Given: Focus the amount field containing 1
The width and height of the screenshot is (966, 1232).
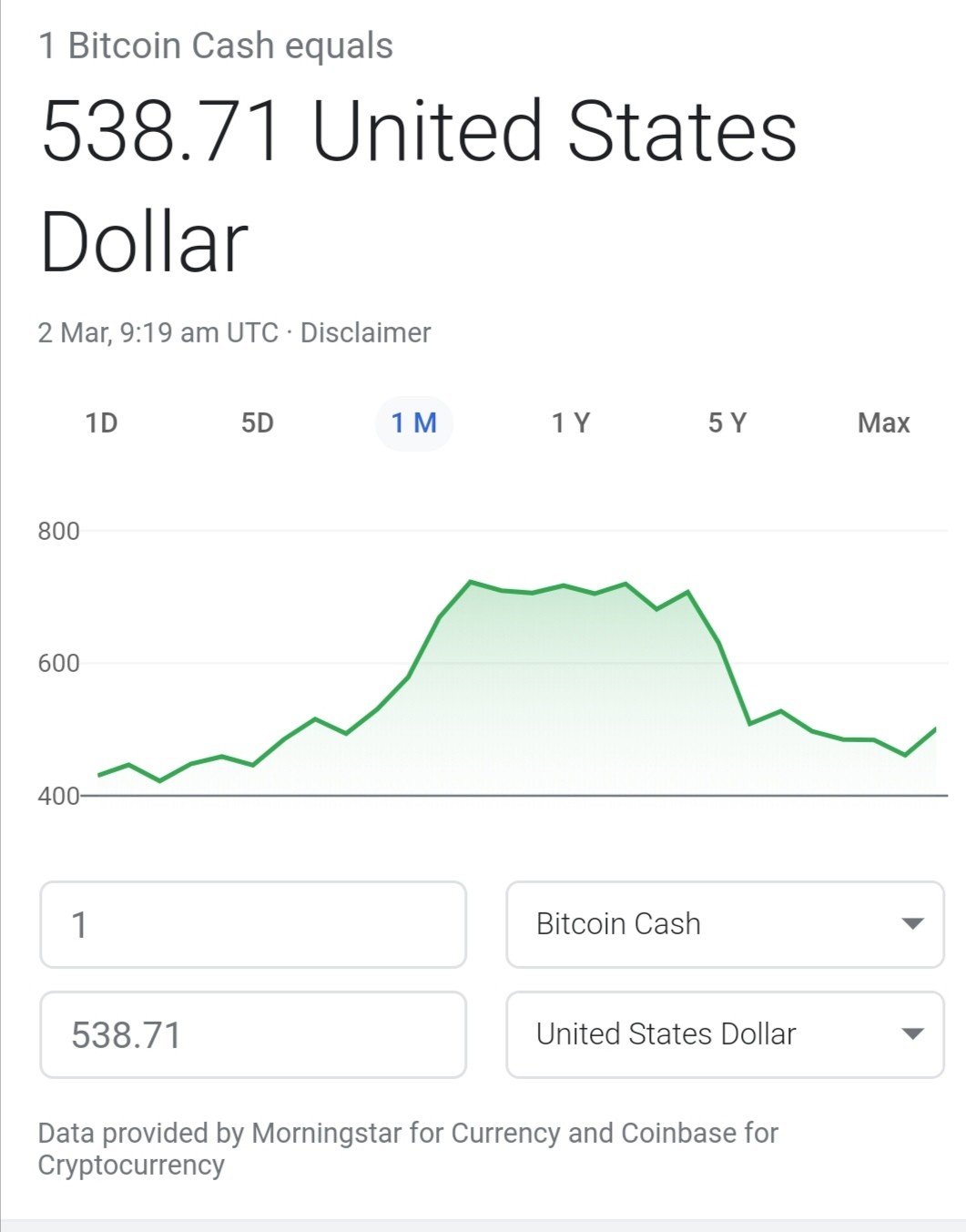Looking at the screenshot, I should (253, 924).
